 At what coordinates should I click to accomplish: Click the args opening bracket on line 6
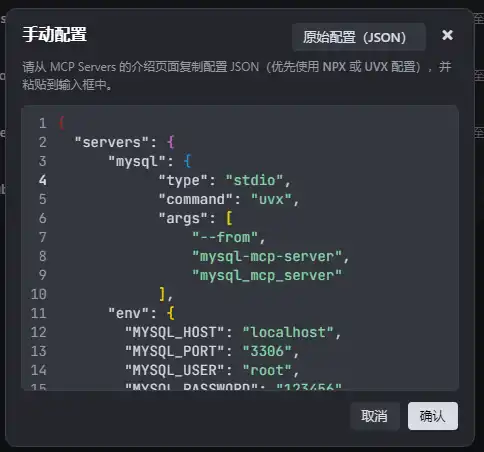tap(229, 218)
